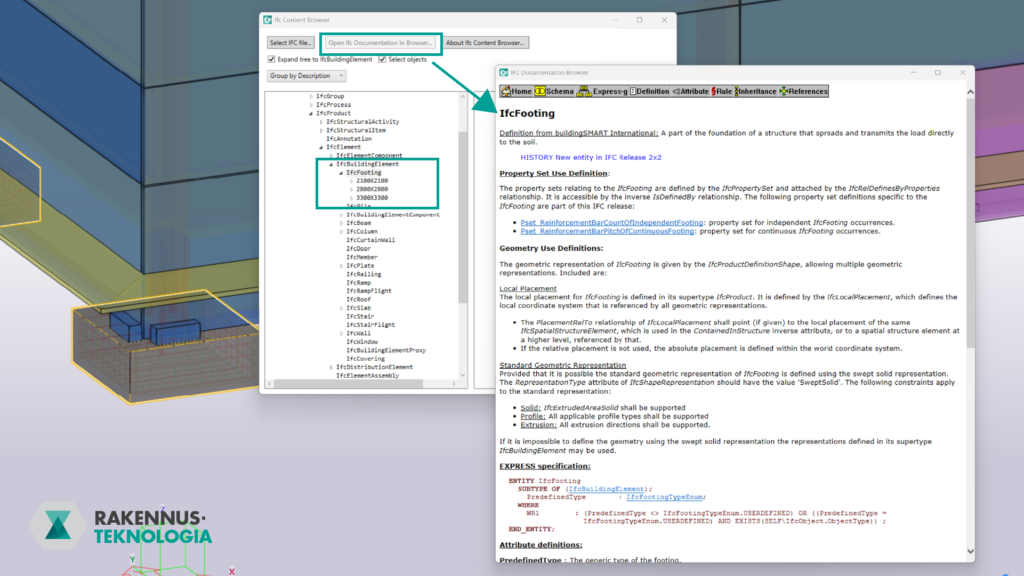View inheritance by clicking the Inheritance icon
1024x576 pixels.
tap(735, 90)
